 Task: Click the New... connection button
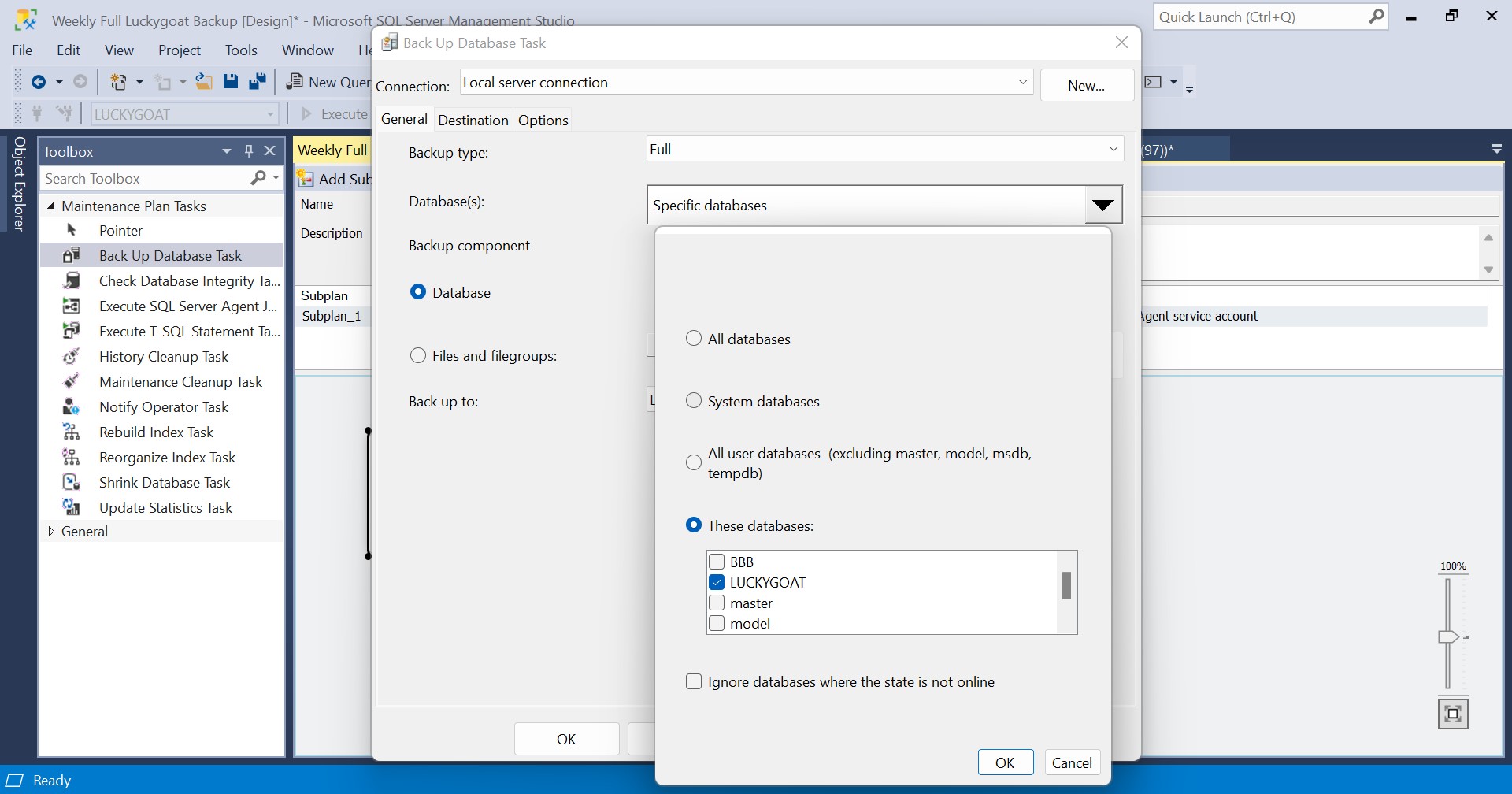click(x=1086, y=85)
